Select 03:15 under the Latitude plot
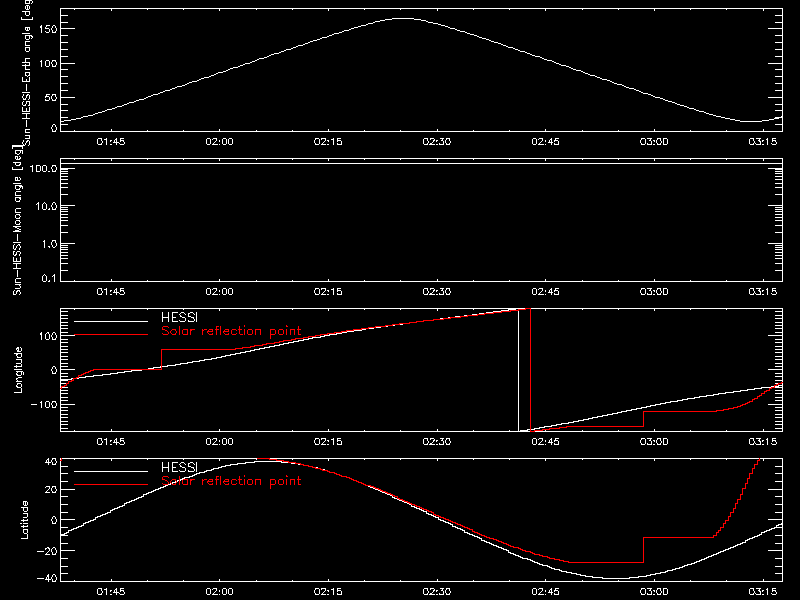 [x=763, y=591]
